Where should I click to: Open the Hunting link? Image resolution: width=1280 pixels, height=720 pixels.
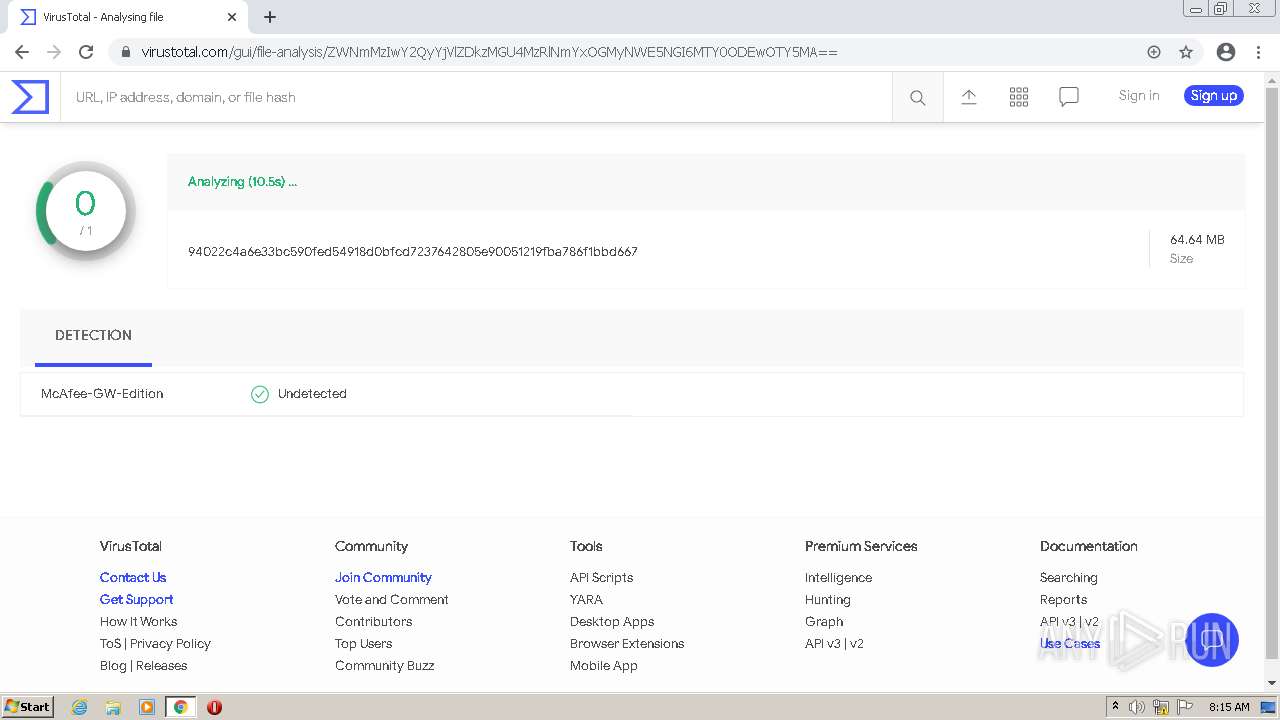click(827, 600)
